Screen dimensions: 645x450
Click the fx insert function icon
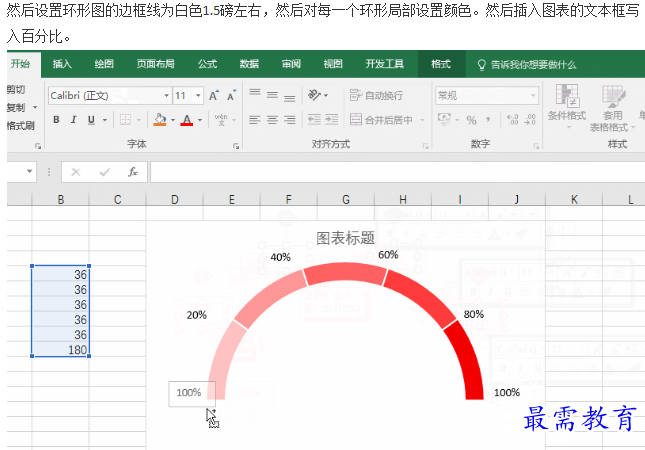click(132, 172)
